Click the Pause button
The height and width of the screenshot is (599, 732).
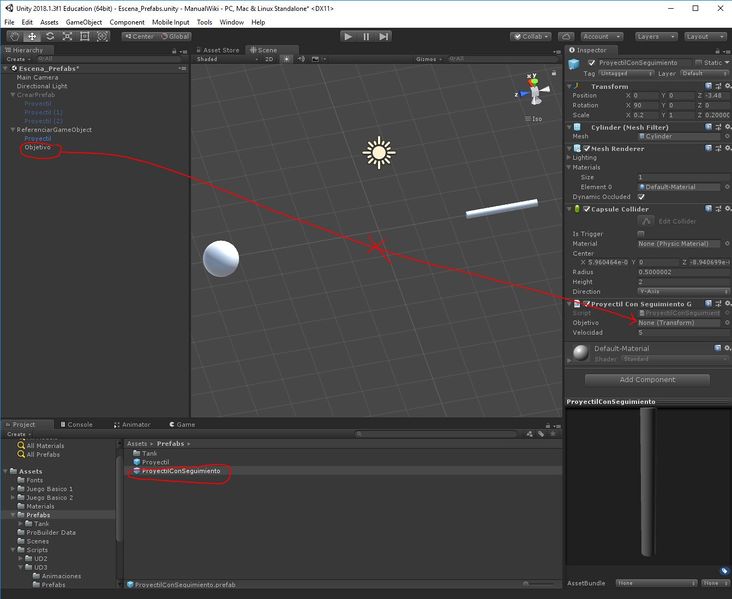366,36
